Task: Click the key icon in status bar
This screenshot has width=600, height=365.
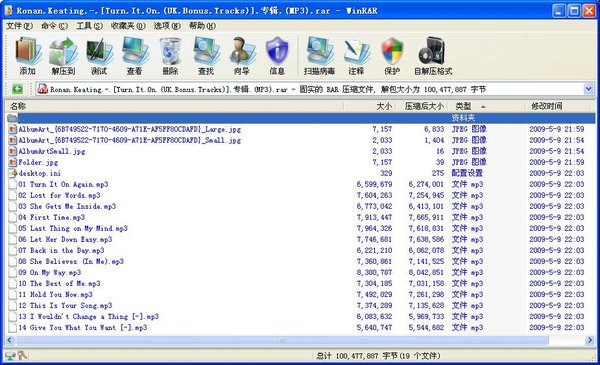Action: pyautogui.click(x=23, y=355)
